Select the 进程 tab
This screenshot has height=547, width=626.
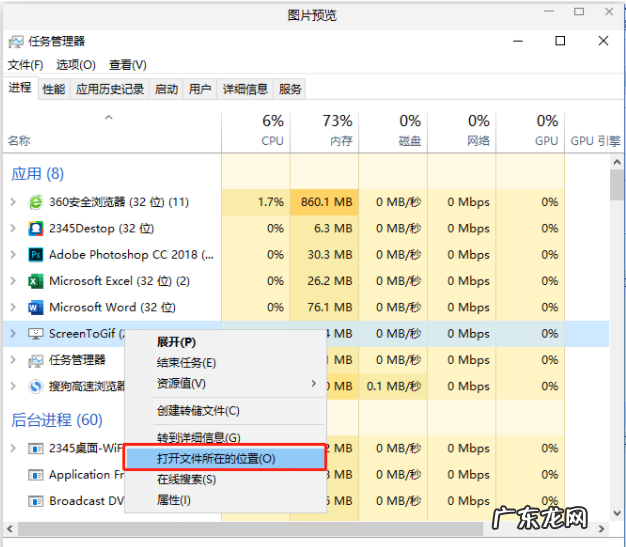point(20,88)
